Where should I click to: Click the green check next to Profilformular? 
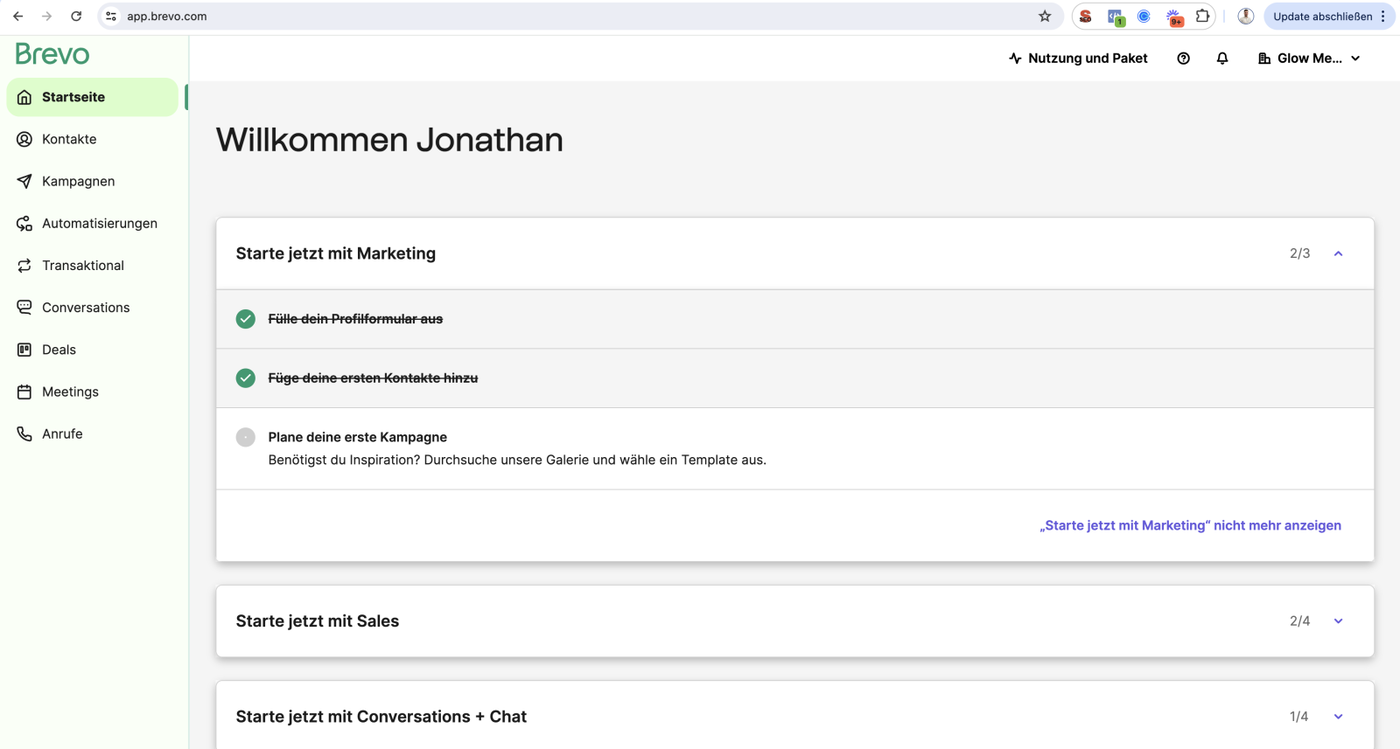pyautogui.click(x=245, y=319)
